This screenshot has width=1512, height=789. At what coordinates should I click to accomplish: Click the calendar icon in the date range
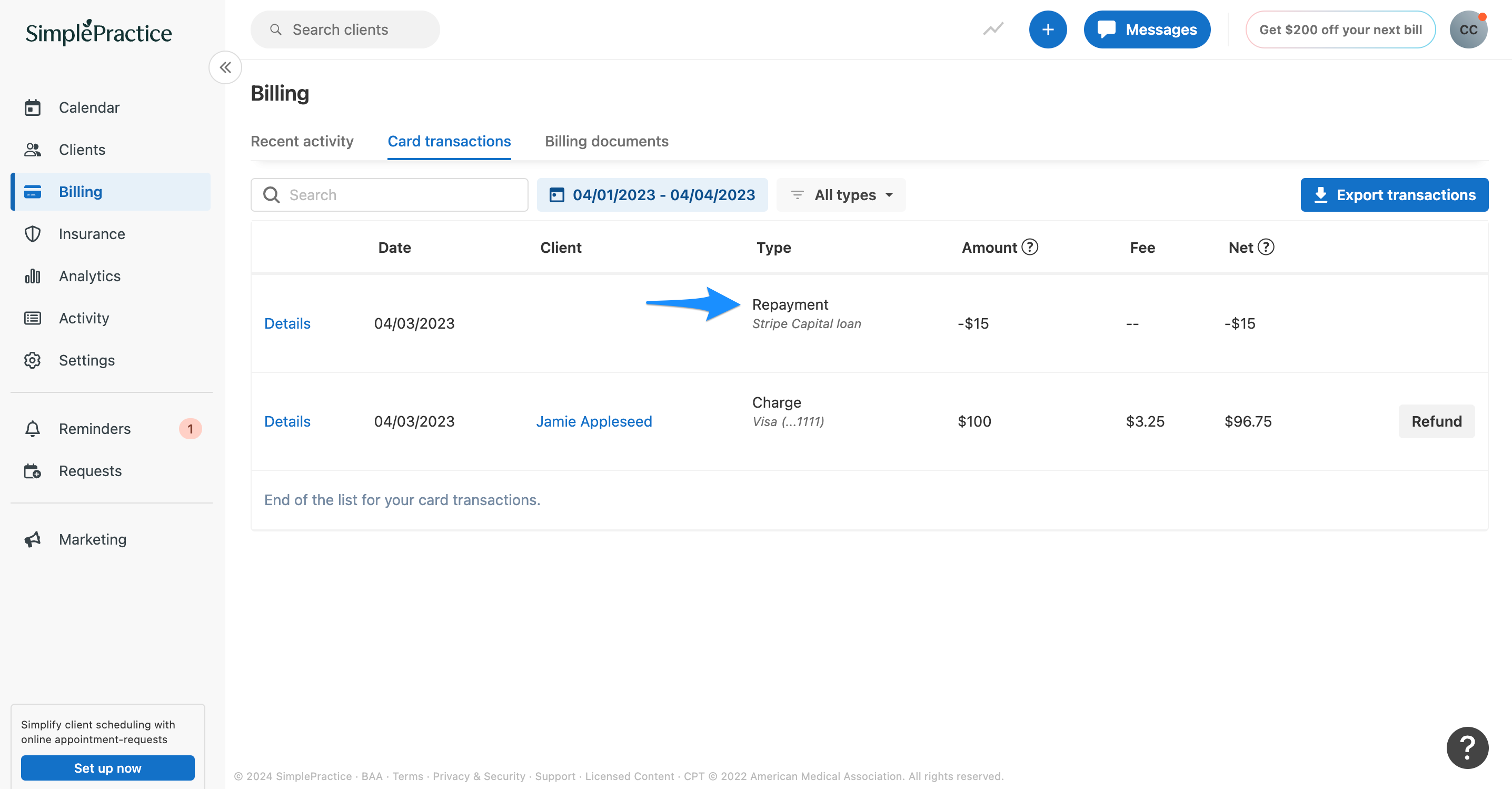[x=556, y=195]
